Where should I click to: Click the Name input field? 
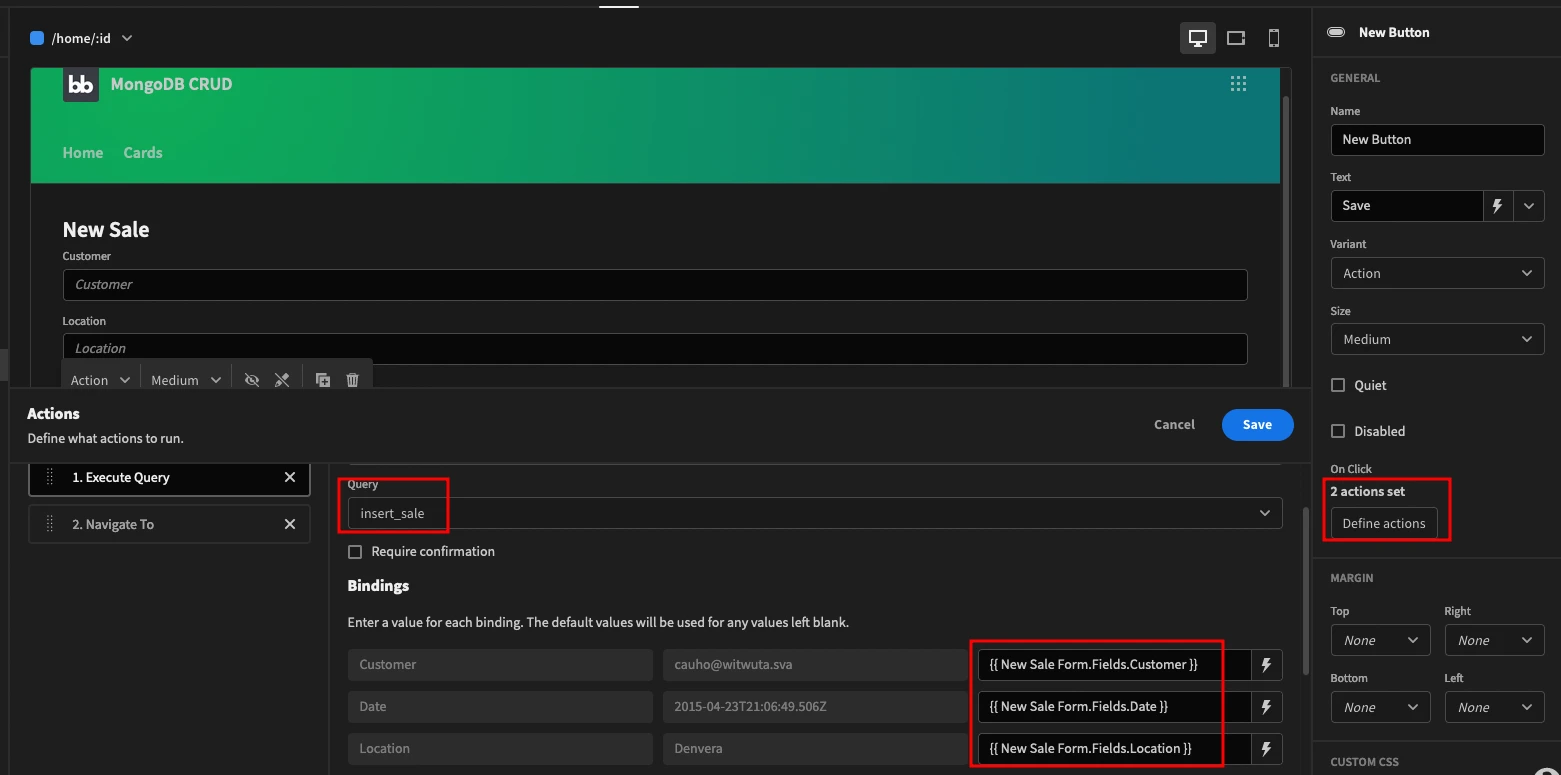(1437, 139)
